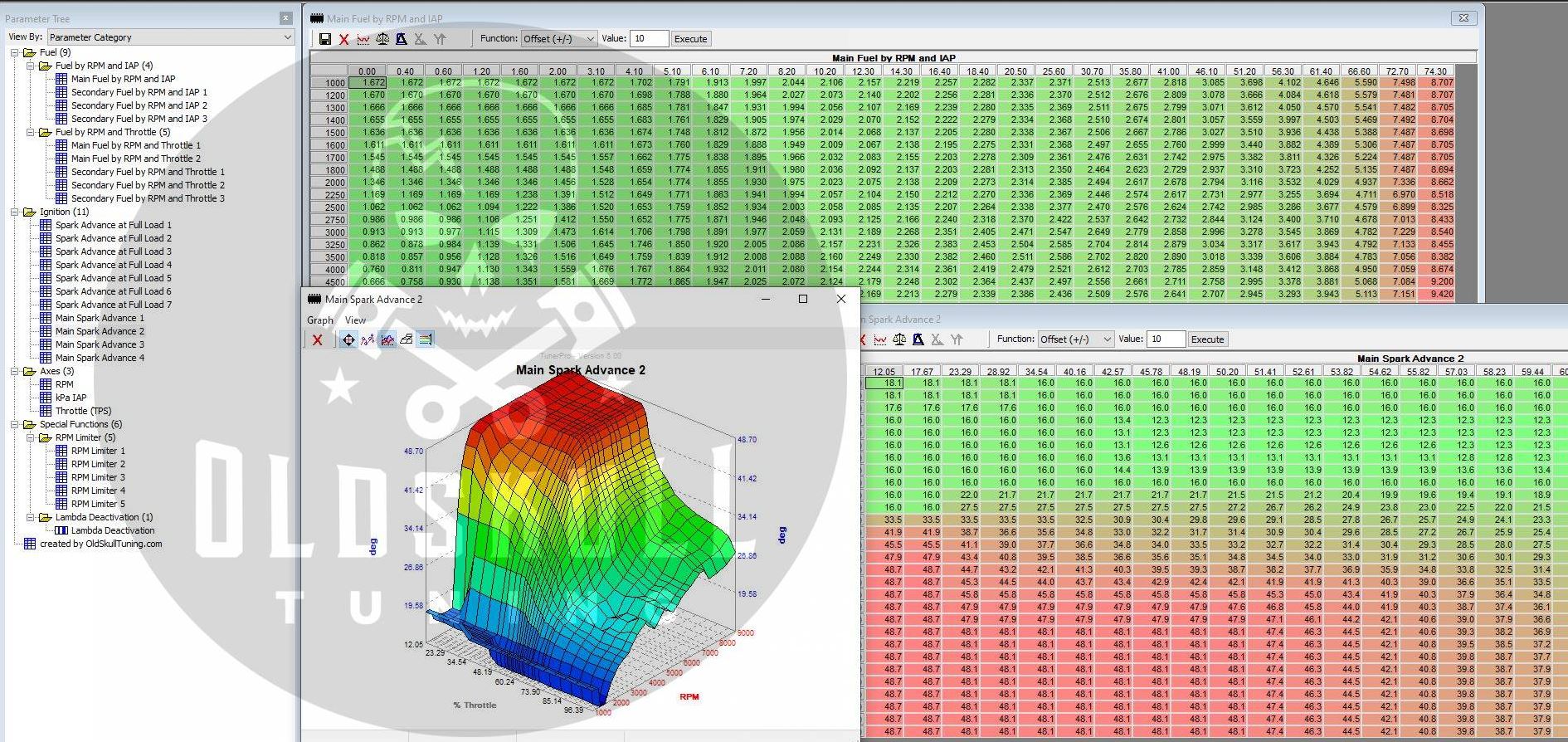
Task: Click the Value field in Main Spark Advance 2 table window
Action: (x=1166, y=339)
